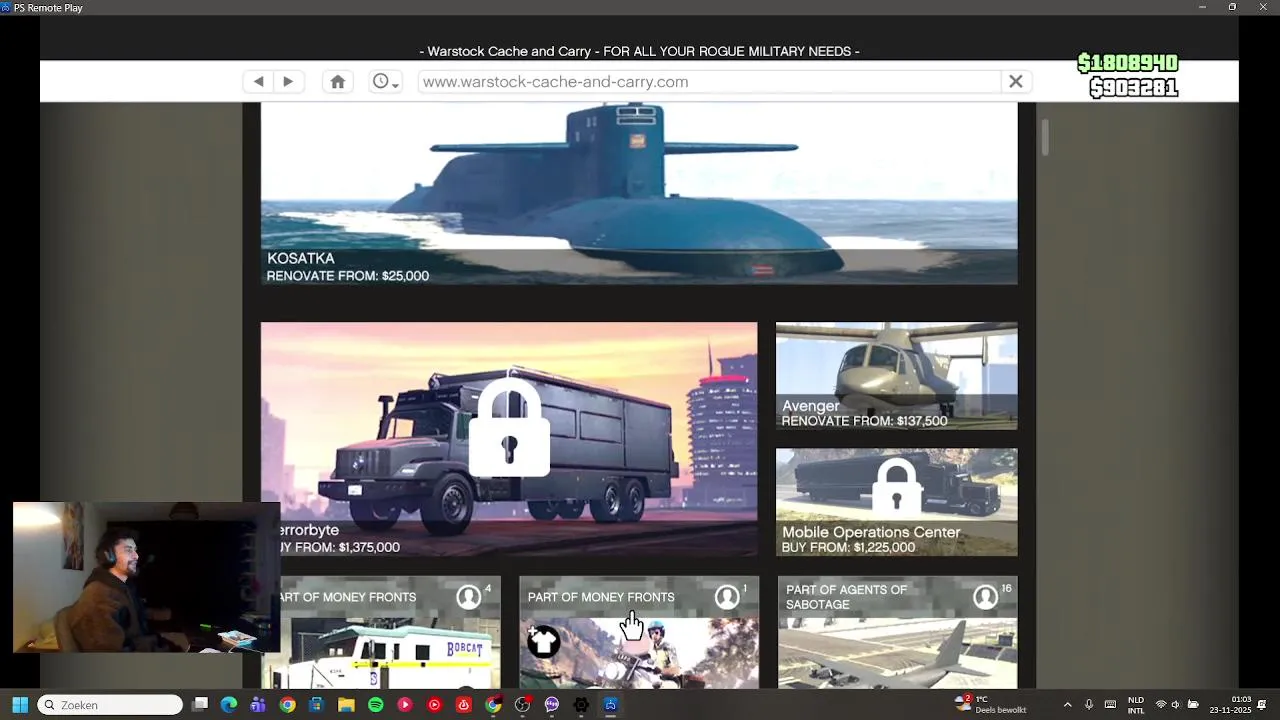Image resolution: width=1280 pixels, height=720 pixels.
Task: Close the in-game browser with the X
Action: [1015, 82]
